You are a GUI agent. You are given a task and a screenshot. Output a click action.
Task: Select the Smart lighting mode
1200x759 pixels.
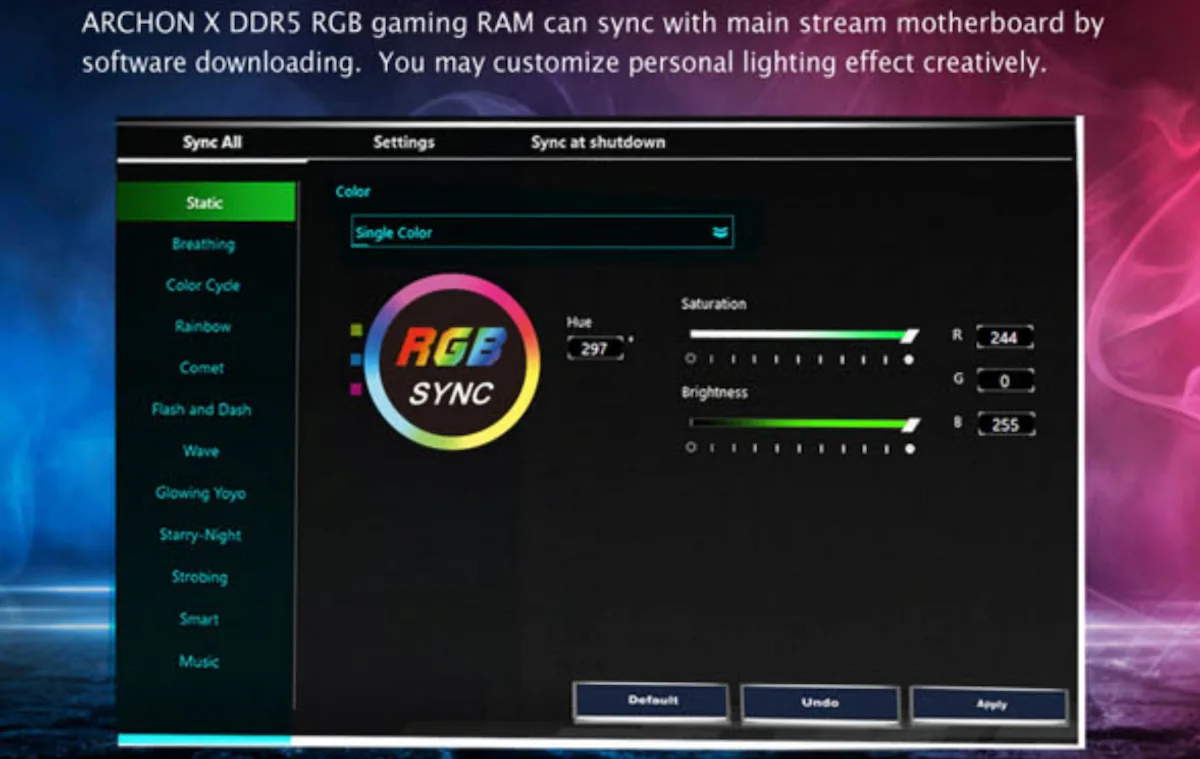point(199,619)
